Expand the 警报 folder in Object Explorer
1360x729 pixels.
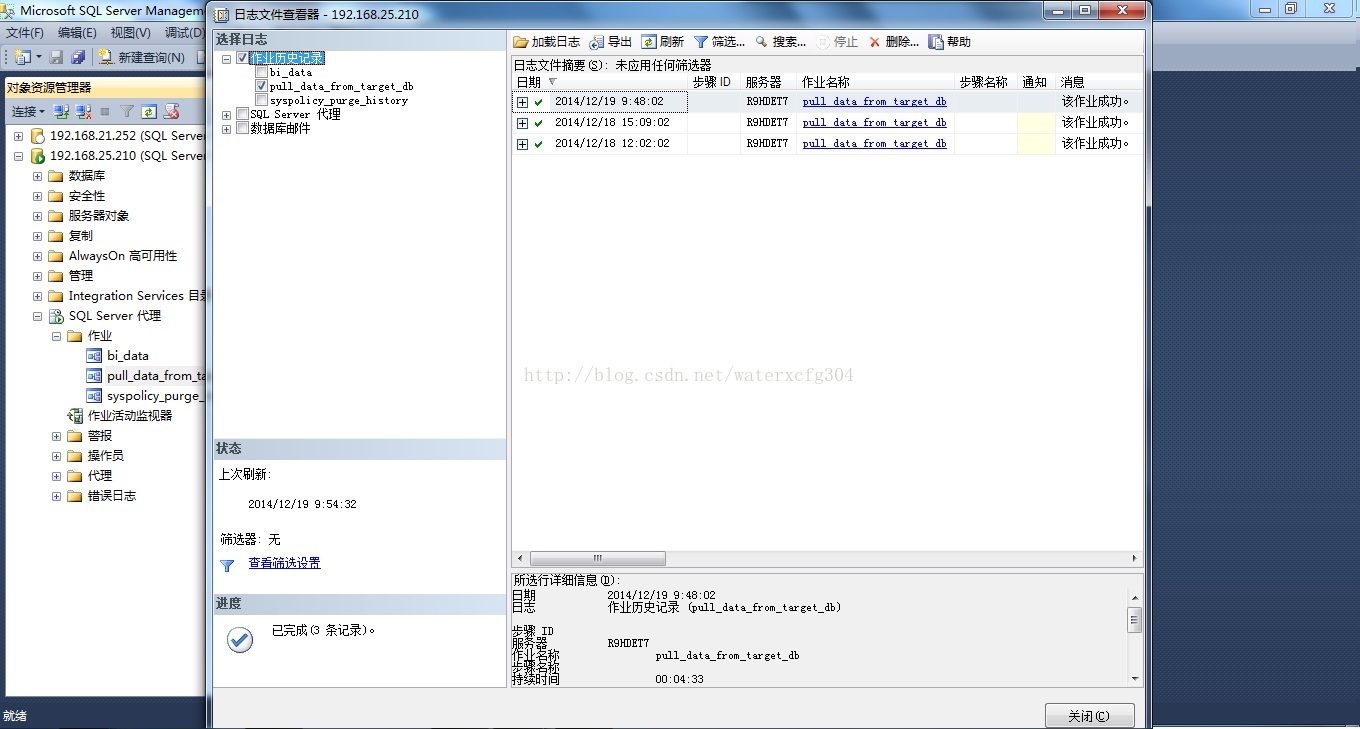tap(57, 436)
